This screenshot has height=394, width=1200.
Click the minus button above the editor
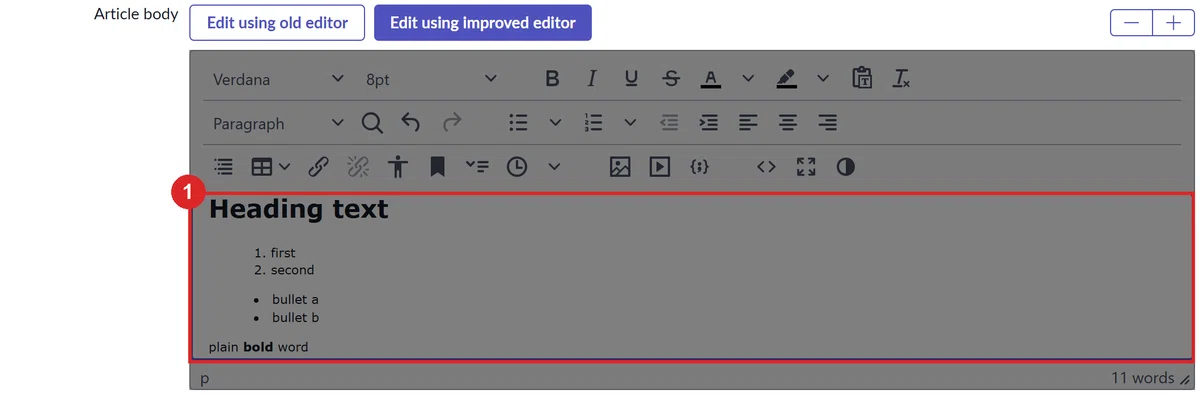(1132, 23)
